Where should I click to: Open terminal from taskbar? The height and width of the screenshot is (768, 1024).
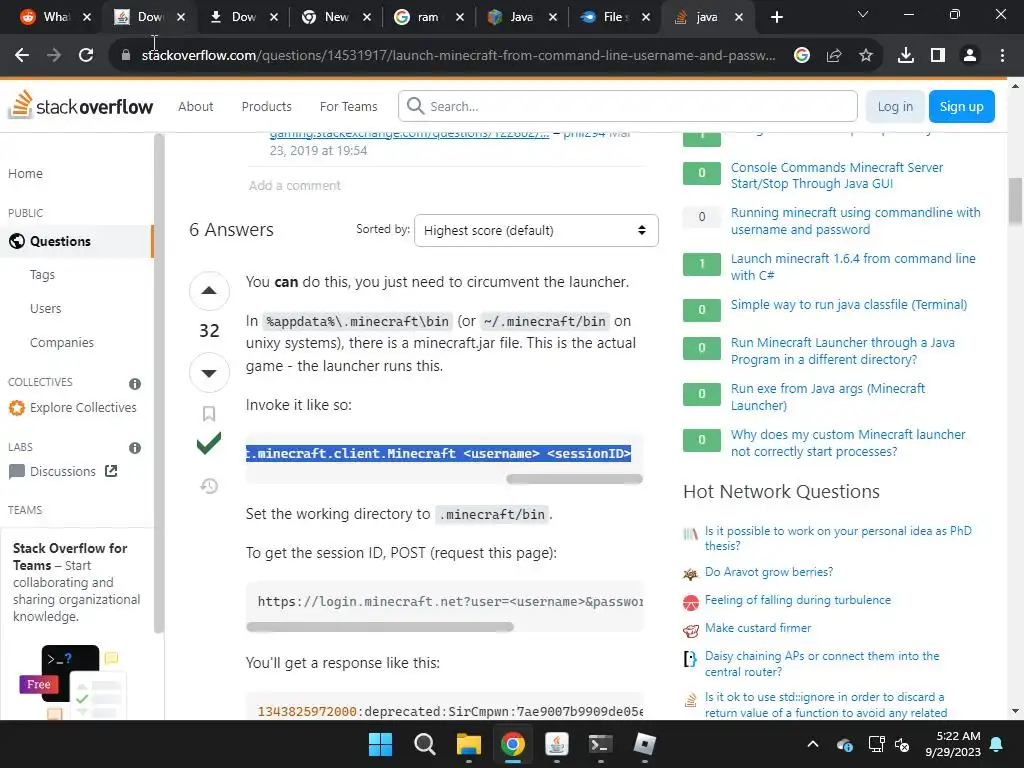[600, 744]
